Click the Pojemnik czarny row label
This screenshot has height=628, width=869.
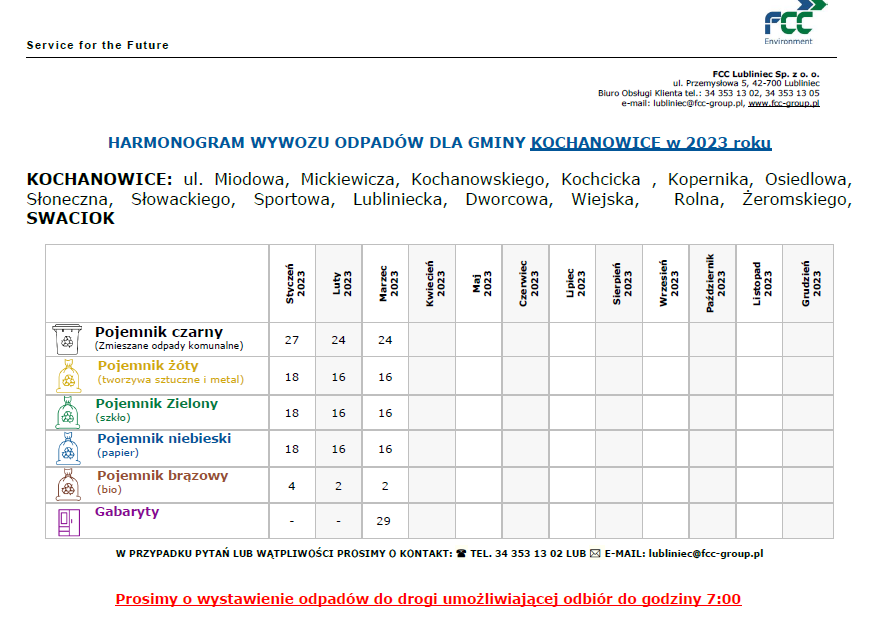pyautogui.click(x=159, y=332)
